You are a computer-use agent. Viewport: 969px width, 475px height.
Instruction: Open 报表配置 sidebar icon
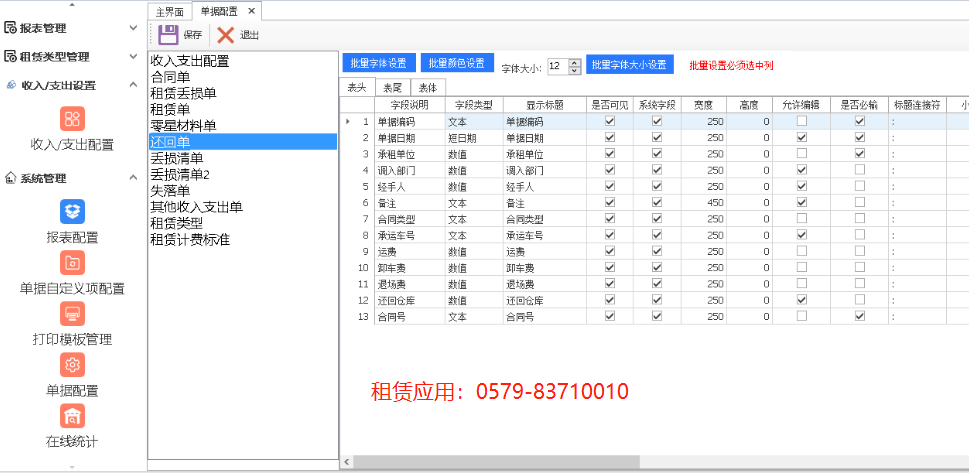tap(72, 211)
